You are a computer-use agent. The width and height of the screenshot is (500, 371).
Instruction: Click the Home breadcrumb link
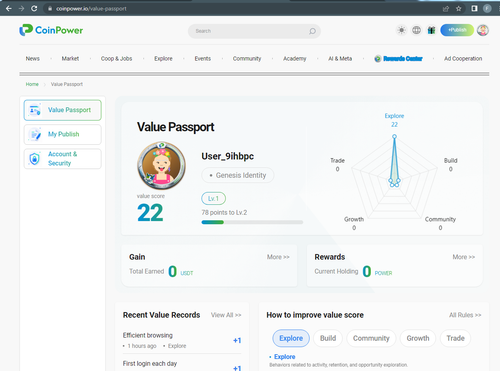pyautogui.click(x=32, y=84)
